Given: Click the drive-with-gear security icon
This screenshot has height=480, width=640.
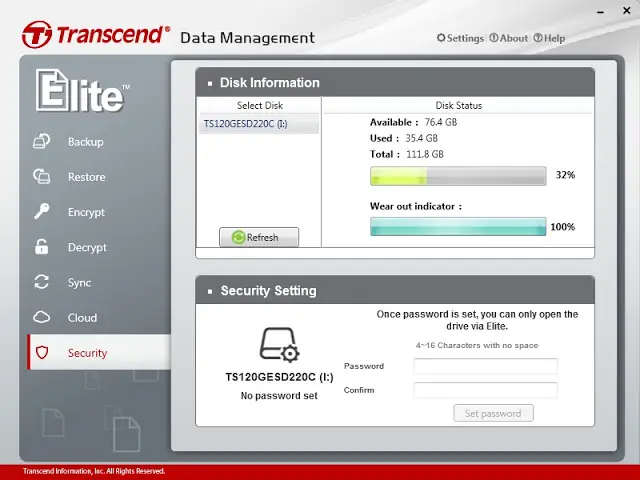Looking at the screenshot, I should click(x=280, y=345).
